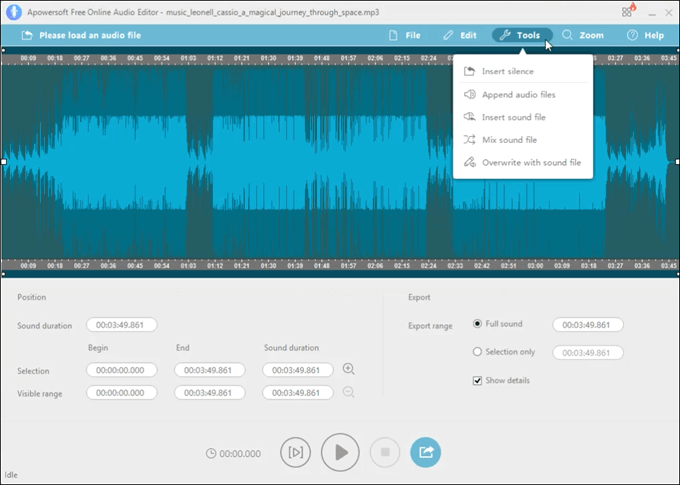680x486 pixels.
Task: Select Full sound export range
Action: coord(477,324)
